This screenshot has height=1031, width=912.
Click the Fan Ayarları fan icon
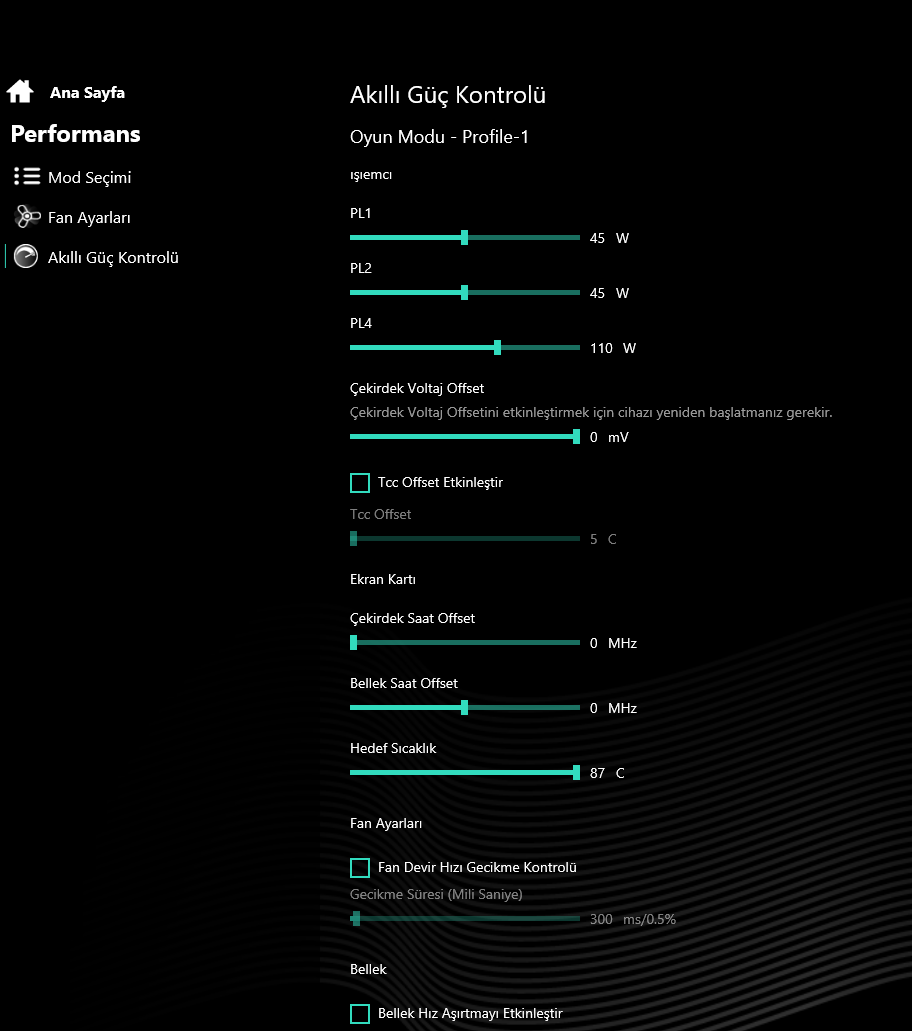click(x=27, y=217)
